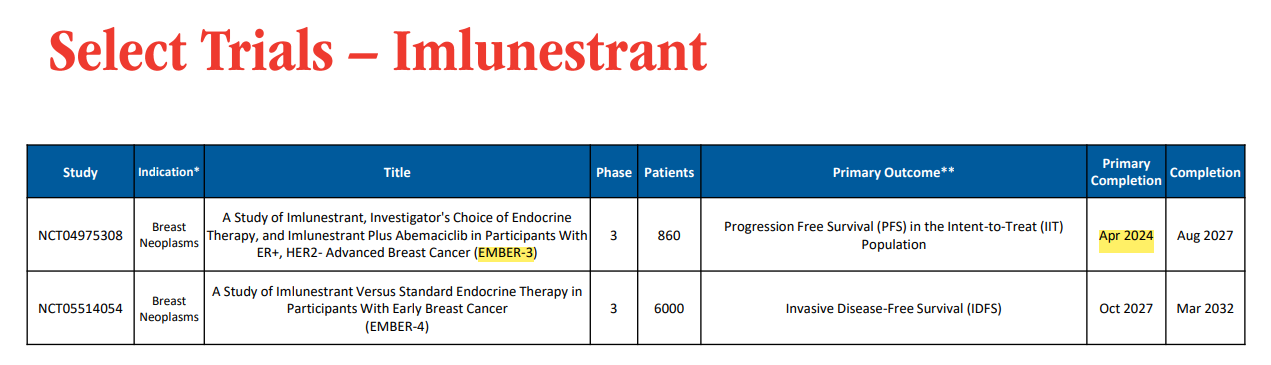
Task: Click the Select Trials – Imlunestrant heading
Action: 377,51
